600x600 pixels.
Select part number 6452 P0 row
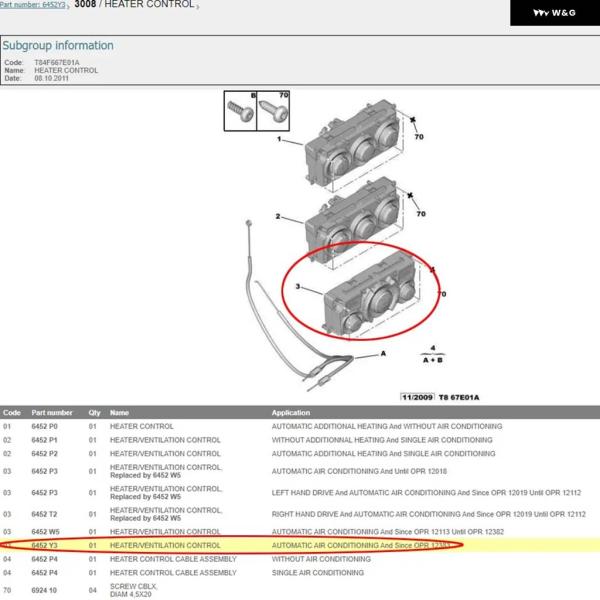(x=45, y=427)
